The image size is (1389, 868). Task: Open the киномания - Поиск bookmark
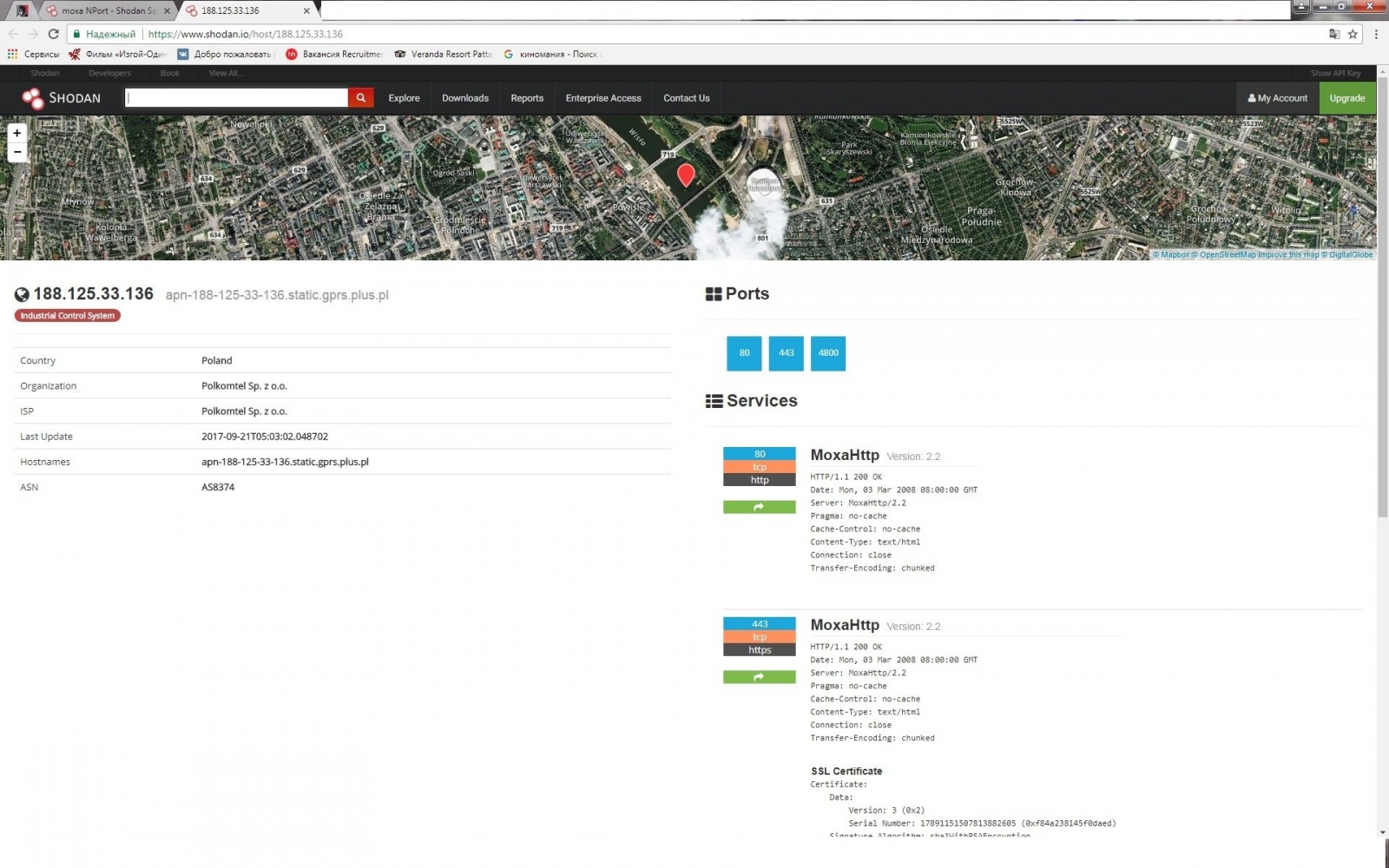[551, 54]
